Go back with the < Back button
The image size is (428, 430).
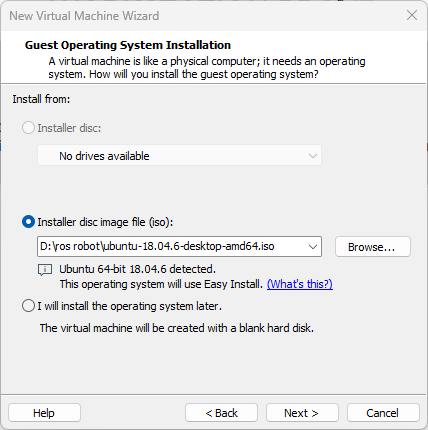(x=221, y=413)
